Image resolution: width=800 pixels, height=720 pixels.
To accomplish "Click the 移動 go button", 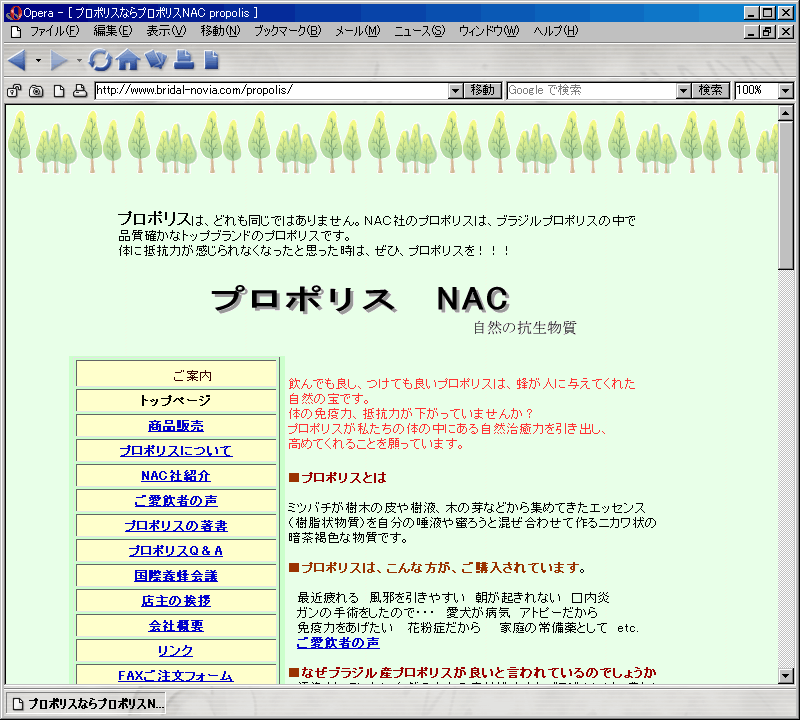I will point(483,91).
